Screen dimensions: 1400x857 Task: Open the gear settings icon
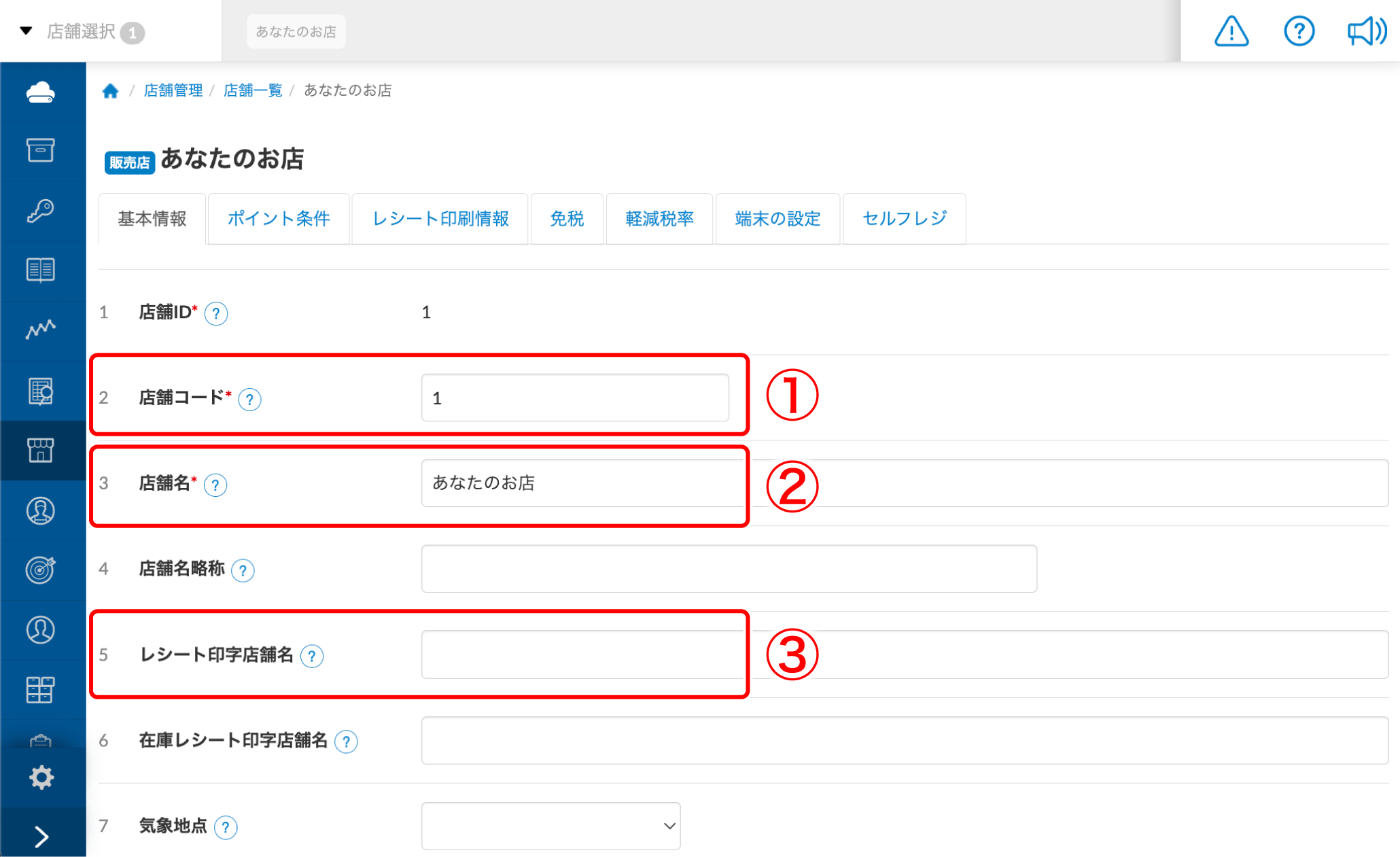tap(41, 777)
